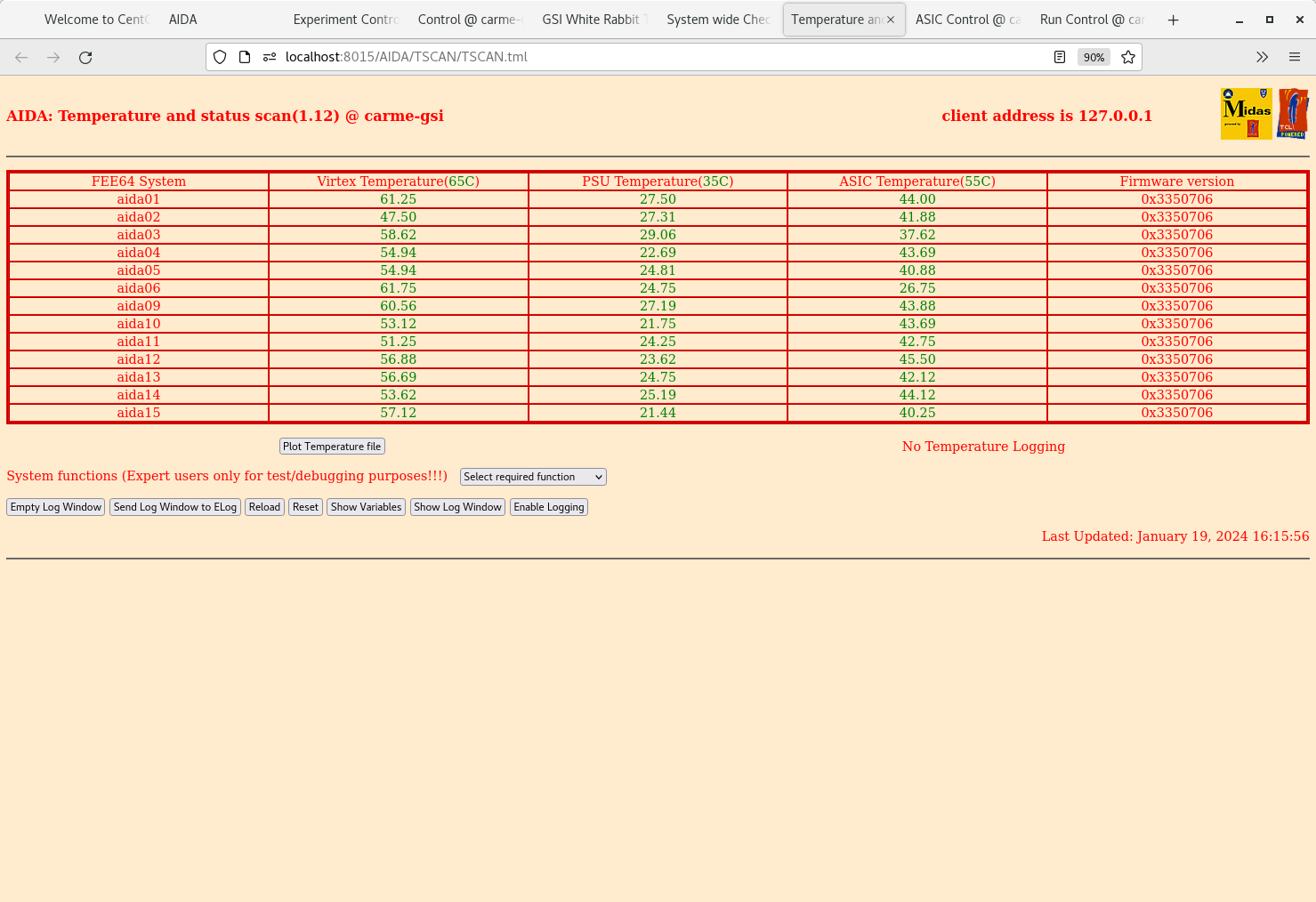This screenshot has height=902, width=1316.
Task: Click the Virtex Temperature(65C) header
Action: click(x=398, y=181)
